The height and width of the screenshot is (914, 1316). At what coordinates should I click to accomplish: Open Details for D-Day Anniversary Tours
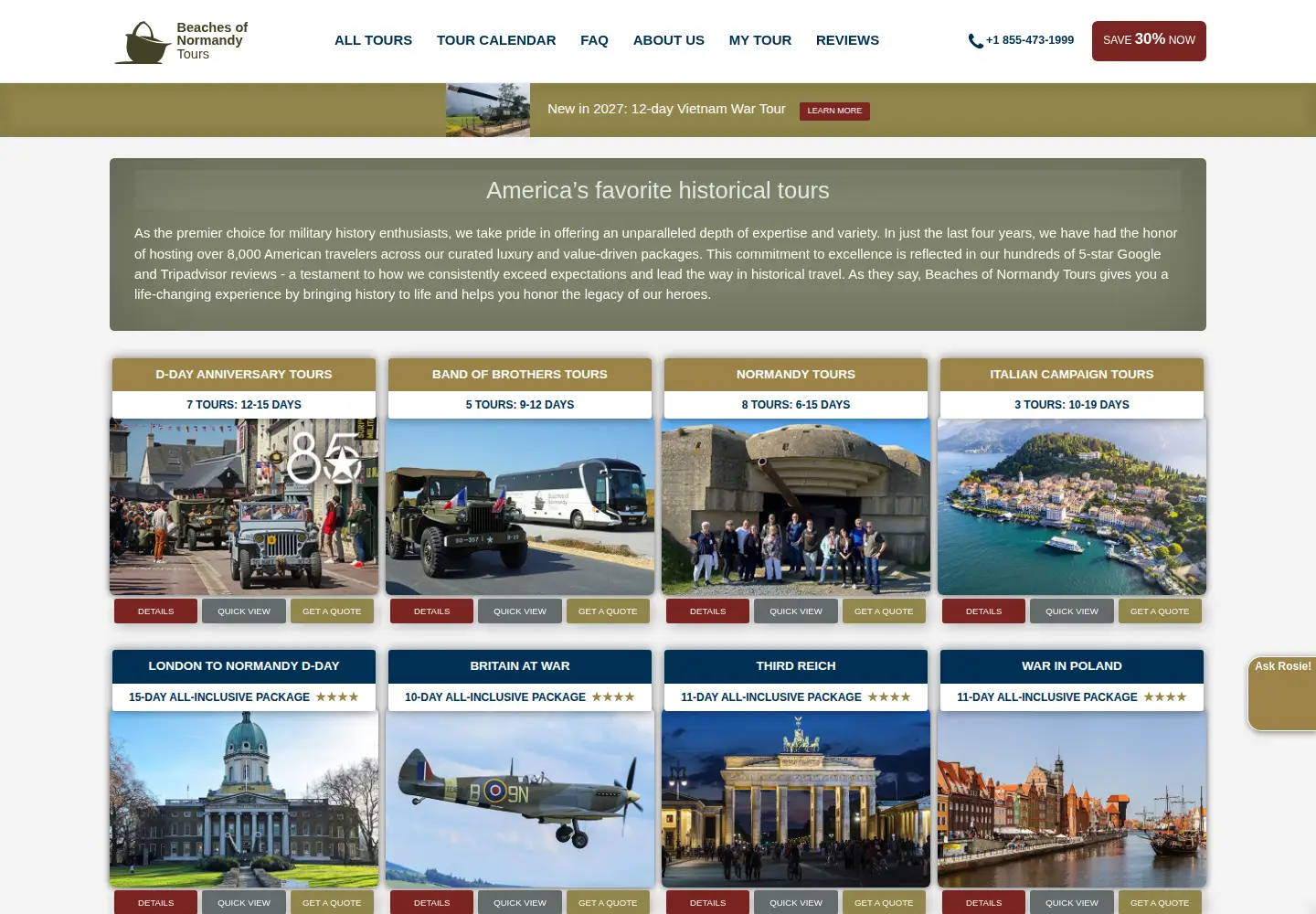coord(155,611)
